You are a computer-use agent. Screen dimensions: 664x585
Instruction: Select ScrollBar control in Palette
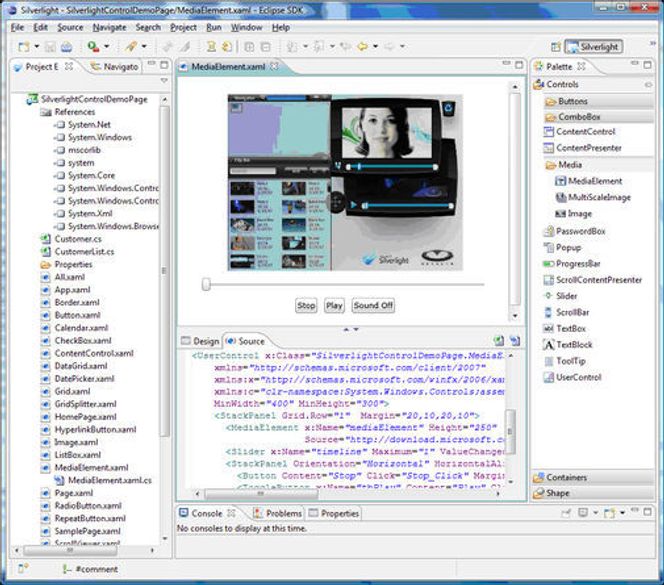[566, 312]
